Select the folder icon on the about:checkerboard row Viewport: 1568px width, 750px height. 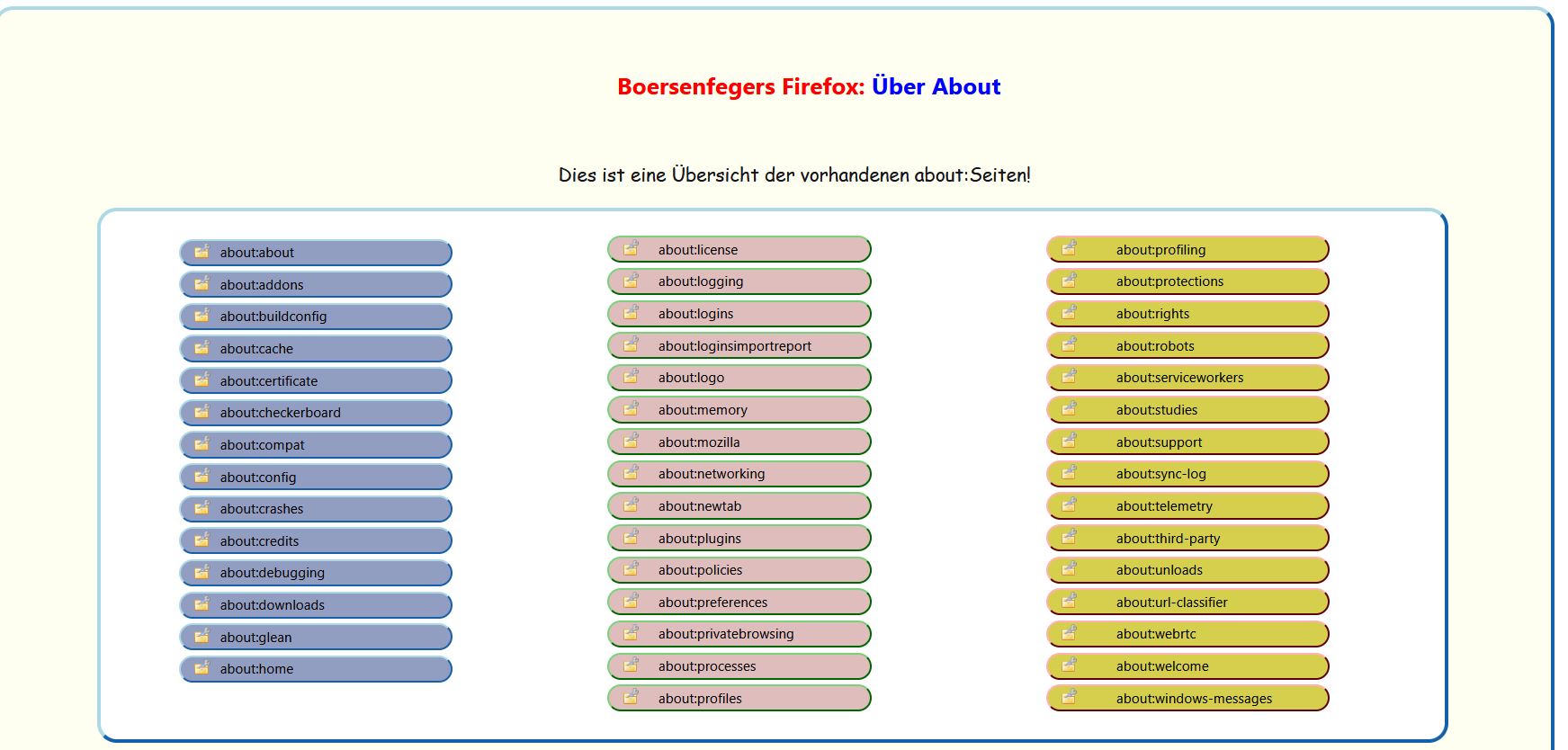click(202, 411)
